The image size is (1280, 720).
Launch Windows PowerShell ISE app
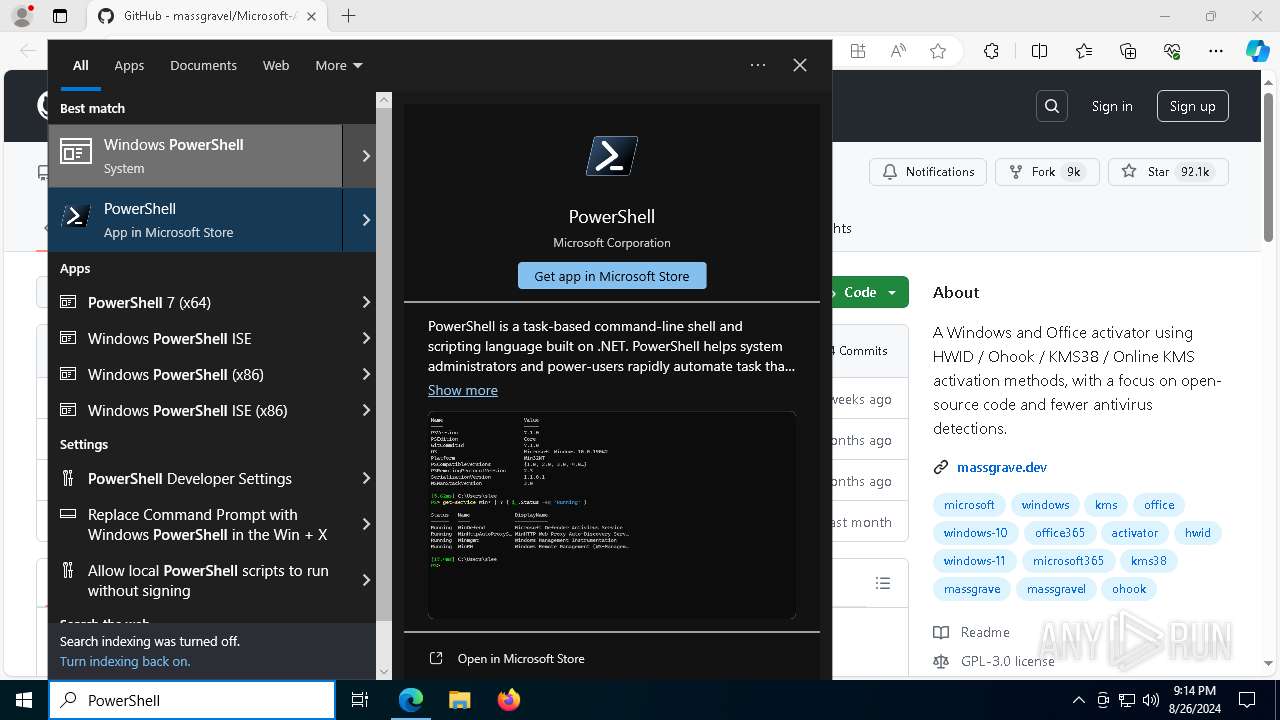(202, 338)
